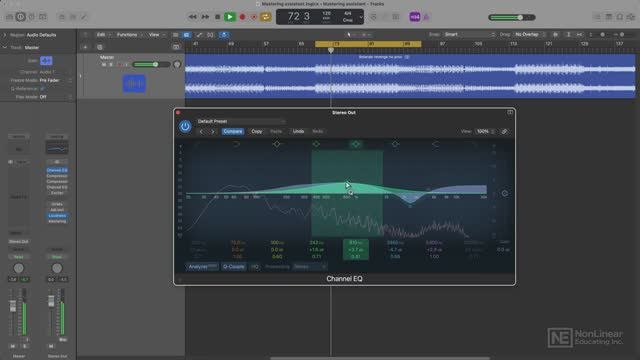Open Mixer icon in control bar
This screenshot has height=360, width=640.
73,17
